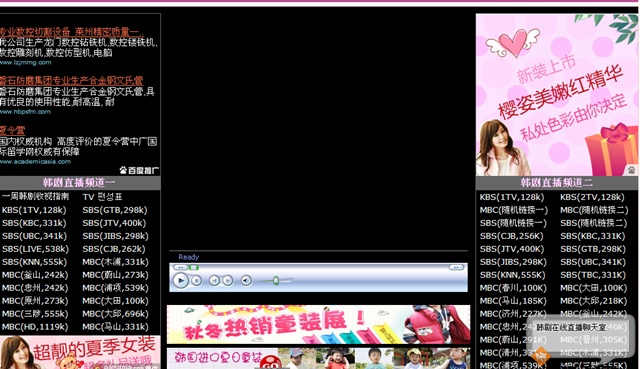The width and height of the screenshot is (640, 369).
Task: Click the rewind button on seek bar
Action: [x=180, y=267]
